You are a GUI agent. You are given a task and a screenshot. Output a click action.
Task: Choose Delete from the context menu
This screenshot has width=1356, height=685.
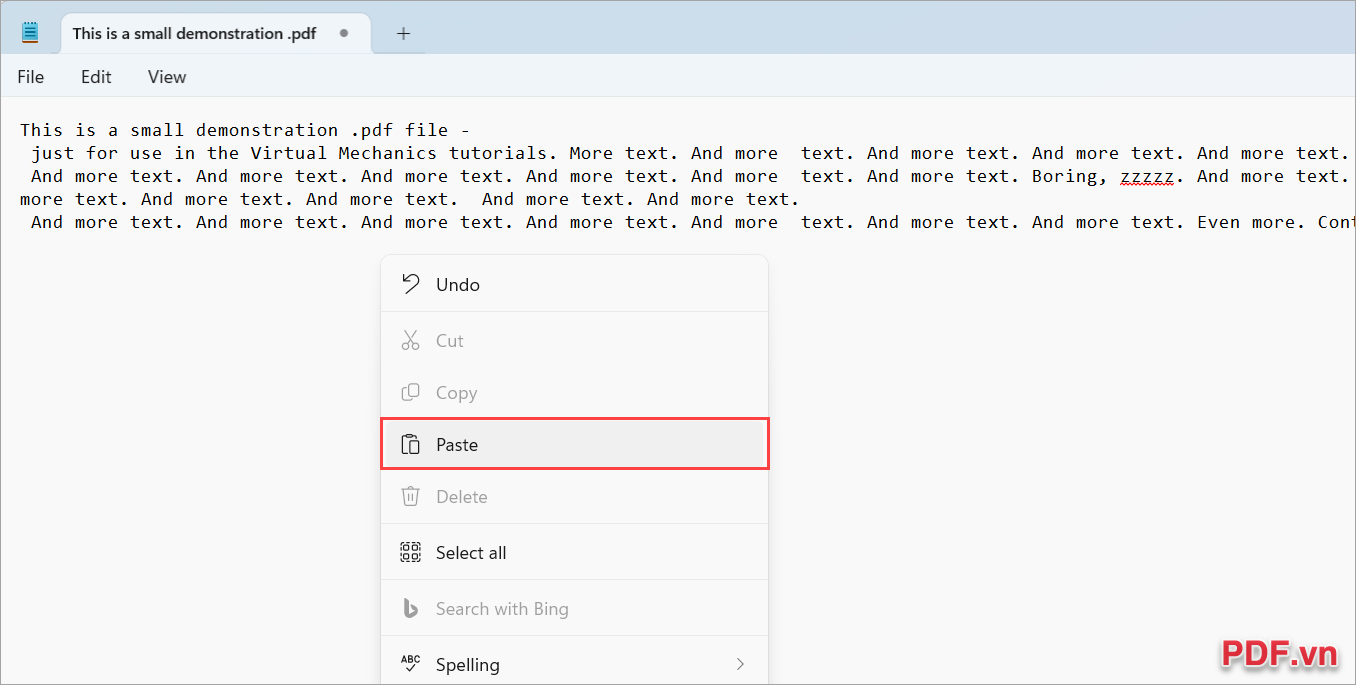point(574,496)
